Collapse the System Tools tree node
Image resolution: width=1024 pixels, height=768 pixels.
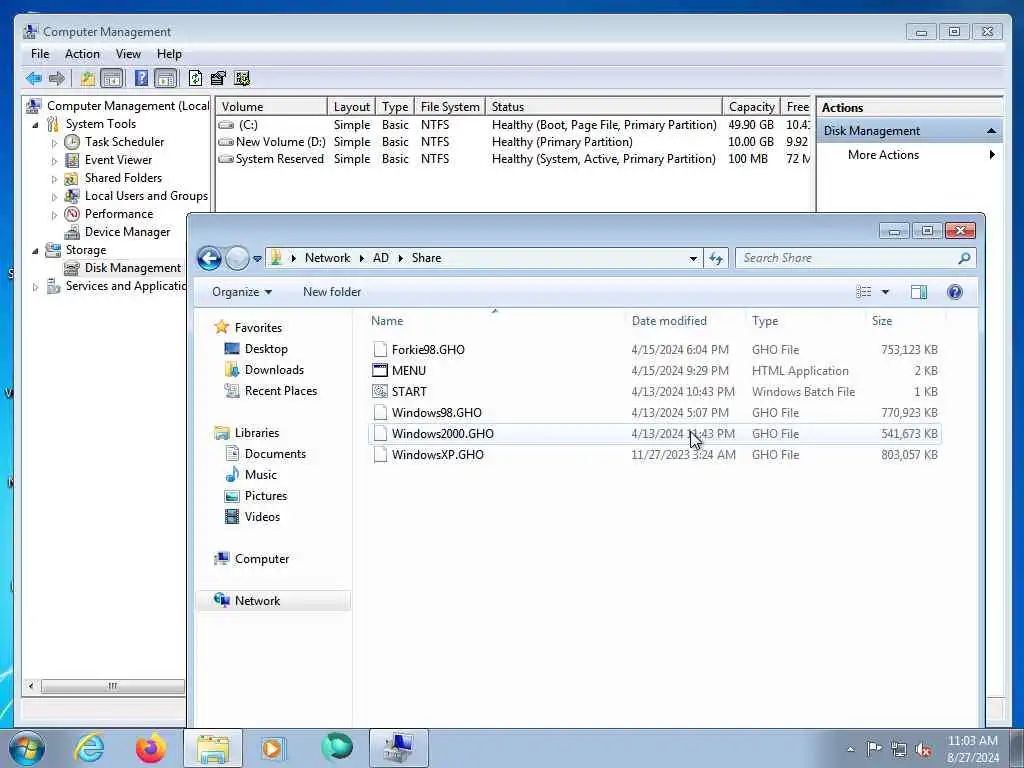tap(35, 124)
